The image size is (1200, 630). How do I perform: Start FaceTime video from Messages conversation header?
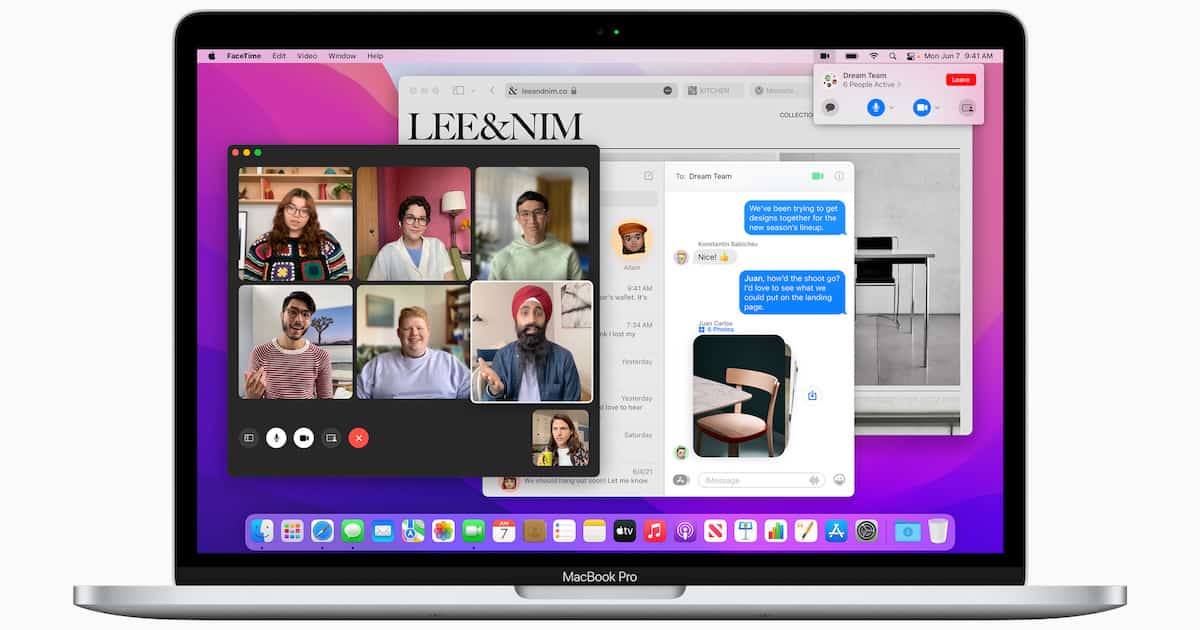tap(817, 176)
